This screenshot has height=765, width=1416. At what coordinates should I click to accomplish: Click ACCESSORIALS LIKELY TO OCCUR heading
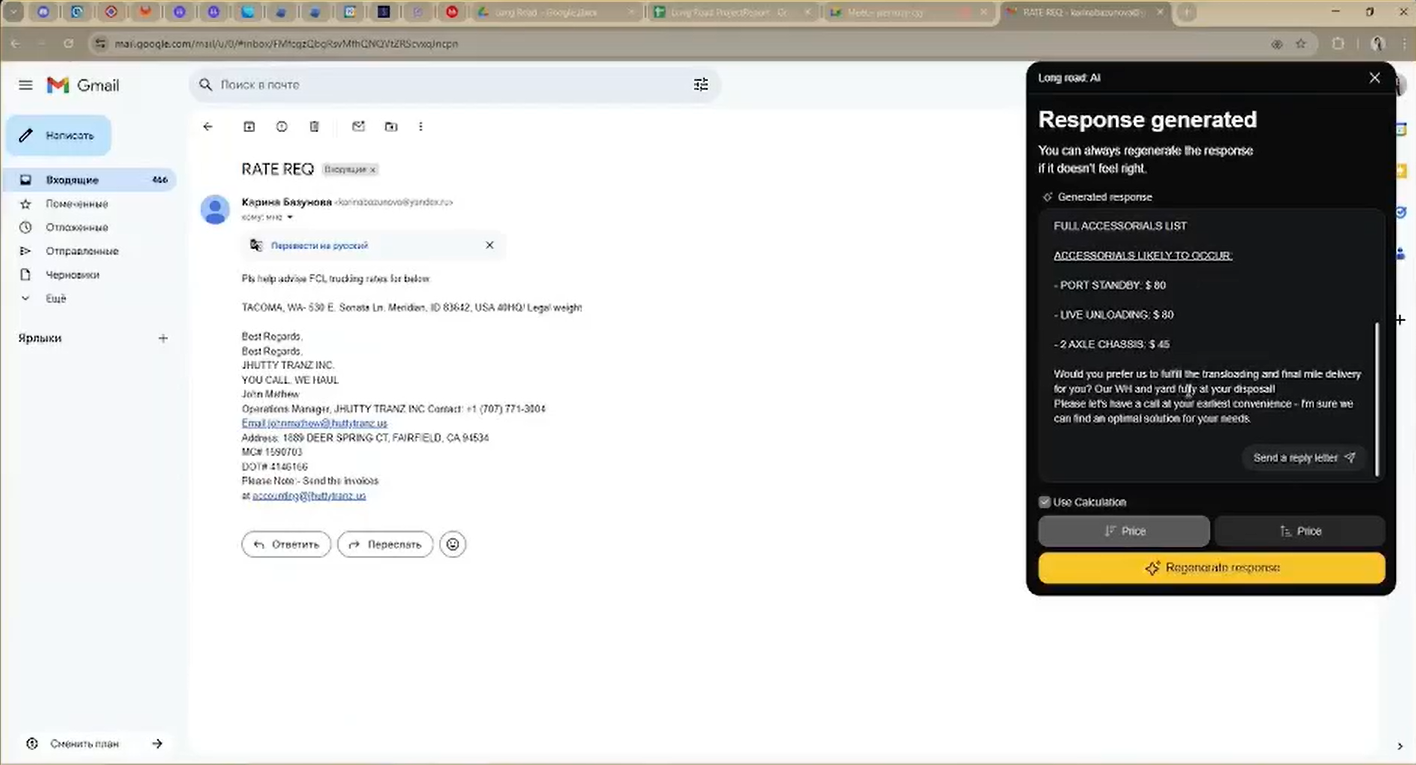tap(1143, 255)
